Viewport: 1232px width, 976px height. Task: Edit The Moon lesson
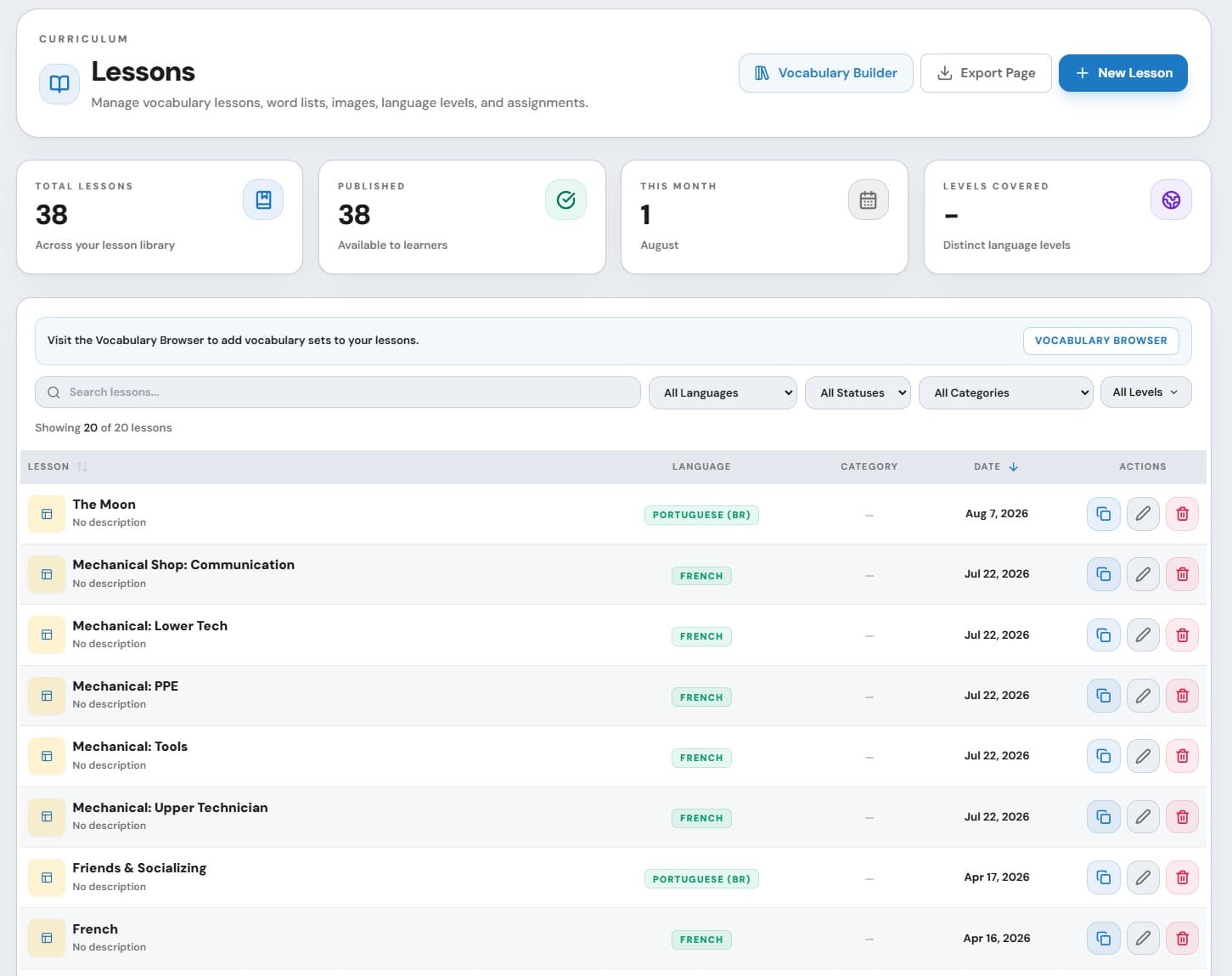[x=1143, y=514]
